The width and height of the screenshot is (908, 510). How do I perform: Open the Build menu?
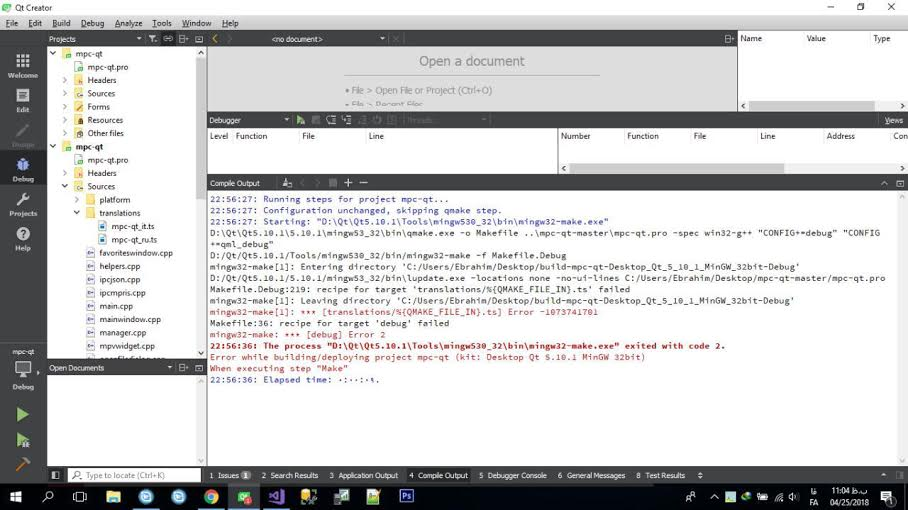(61, 23)
